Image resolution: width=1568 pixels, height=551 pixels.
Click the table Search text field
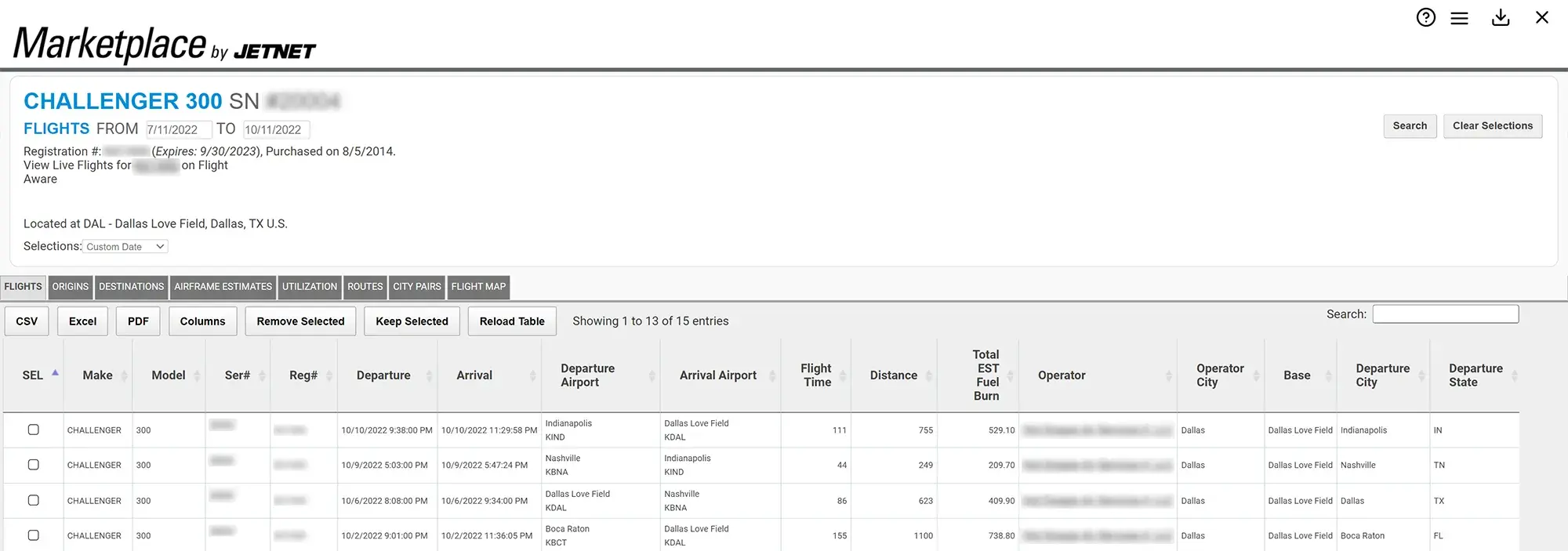point(1446,314)
